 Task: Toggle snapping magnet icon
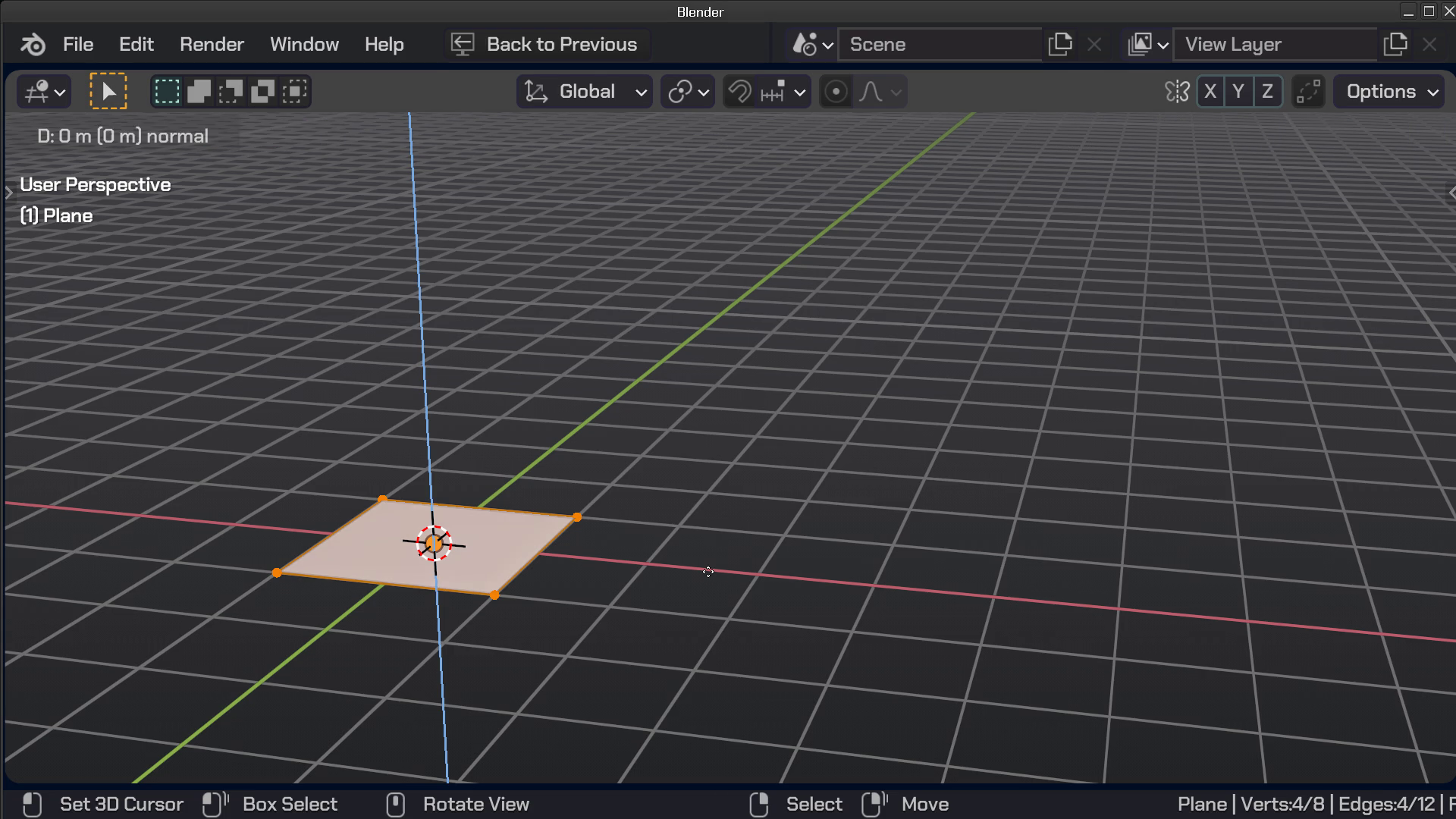(x=739, y=92)
